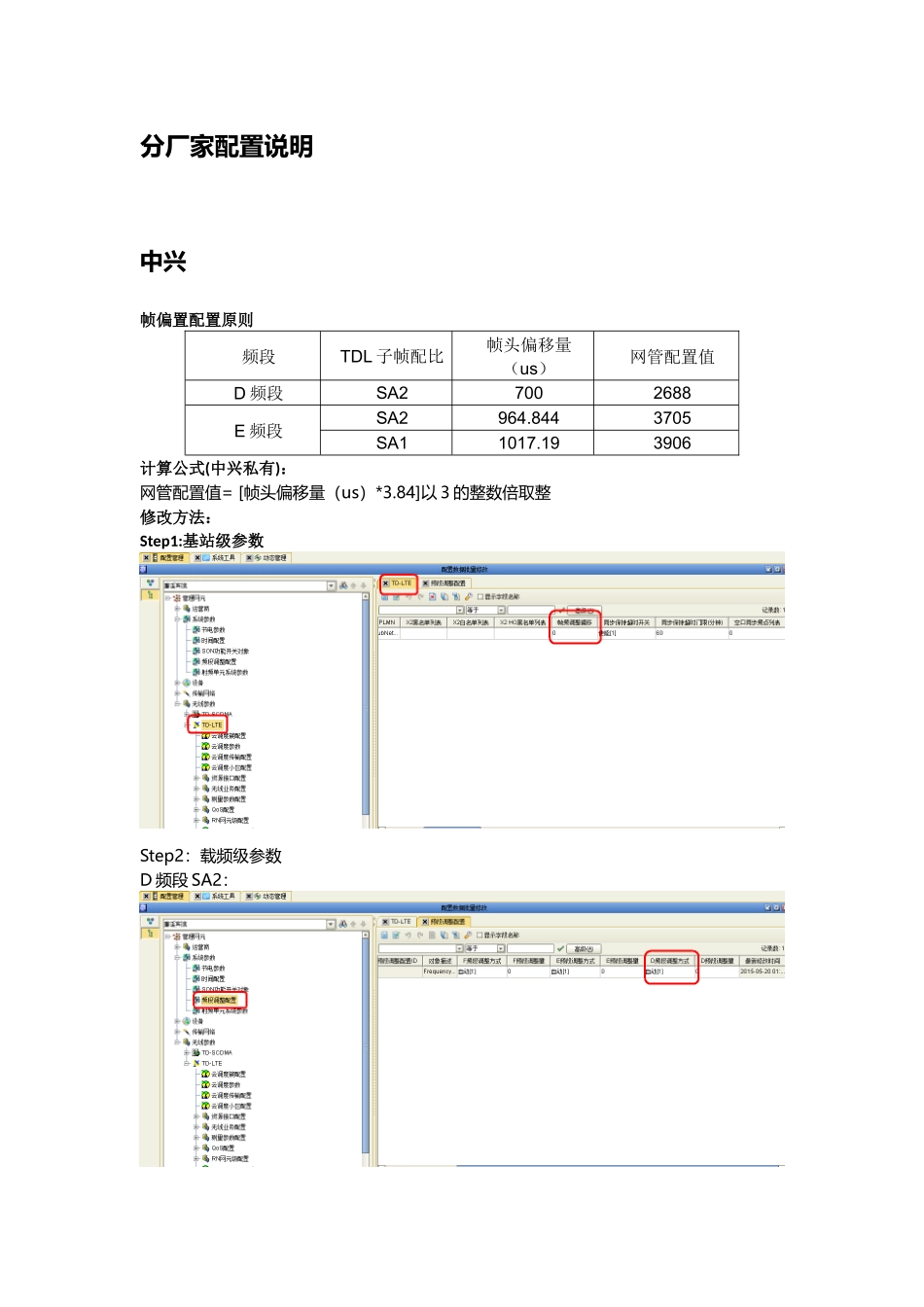924x1307 pixels.
Task: Click undo arrow toolbar icon in Step2 screenshot
Action: coord(409,935)
